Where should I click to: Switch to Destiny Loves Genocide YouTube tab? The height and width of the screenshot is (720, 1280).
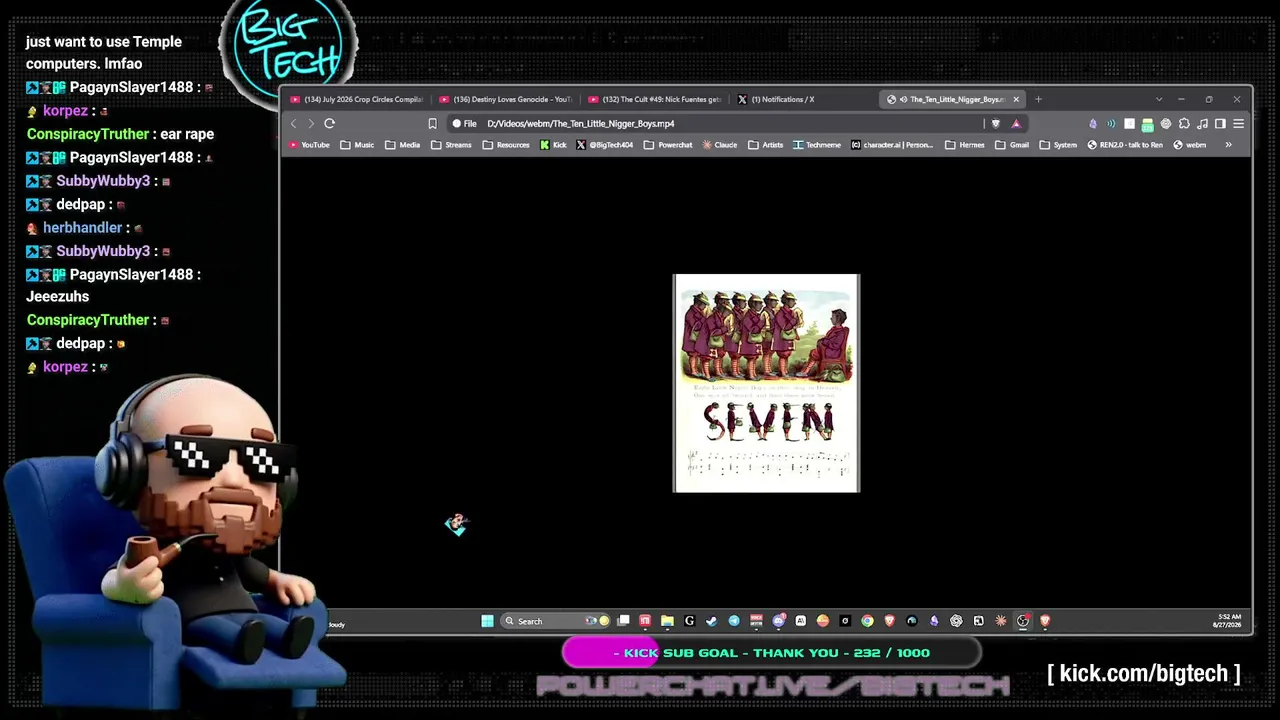(506, 99)
